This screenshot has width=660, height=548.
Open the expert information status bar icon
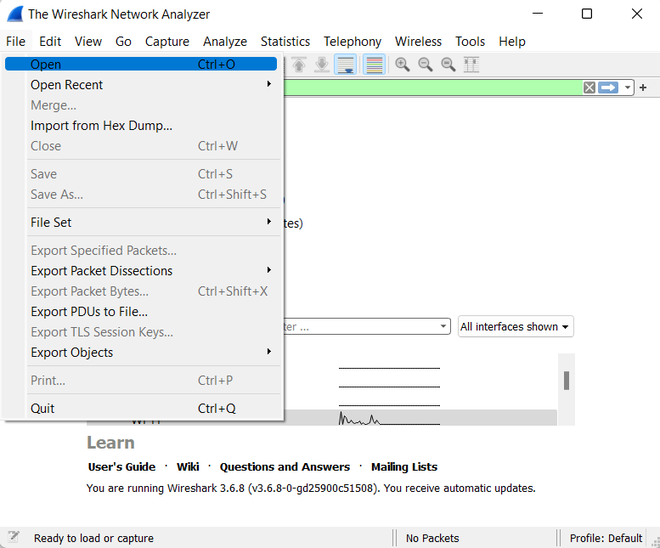point(13,537)
